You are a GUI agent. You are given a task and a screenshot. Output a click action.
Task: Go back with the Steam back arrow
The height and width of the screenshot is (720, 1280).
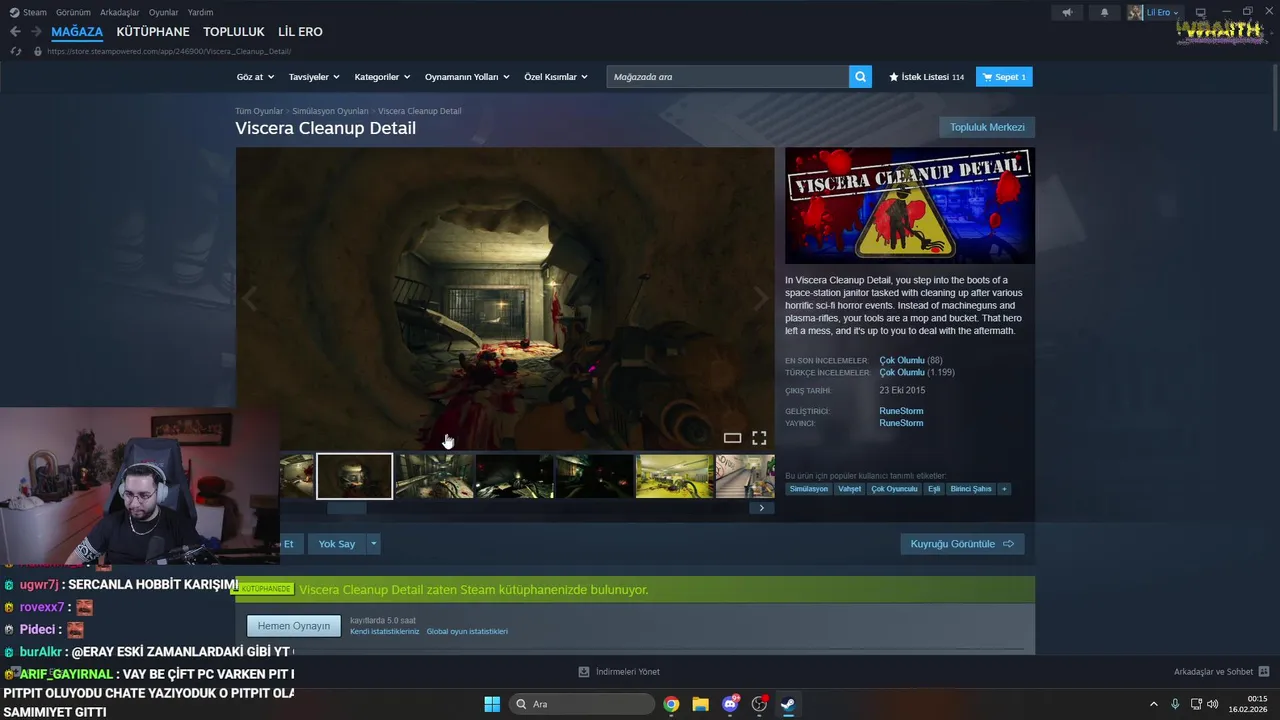pos(15,32)
